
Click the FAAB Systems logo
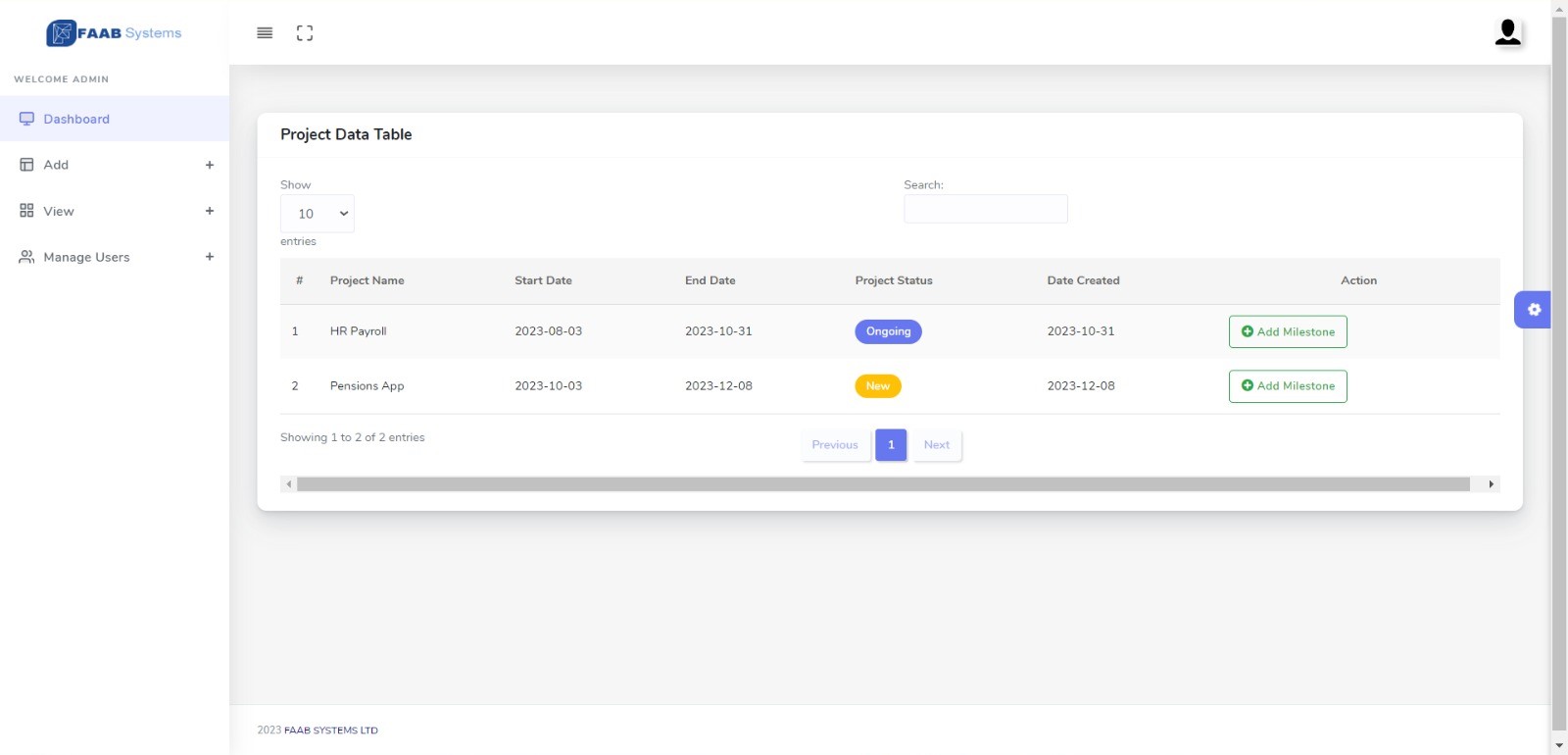point(114,33)
